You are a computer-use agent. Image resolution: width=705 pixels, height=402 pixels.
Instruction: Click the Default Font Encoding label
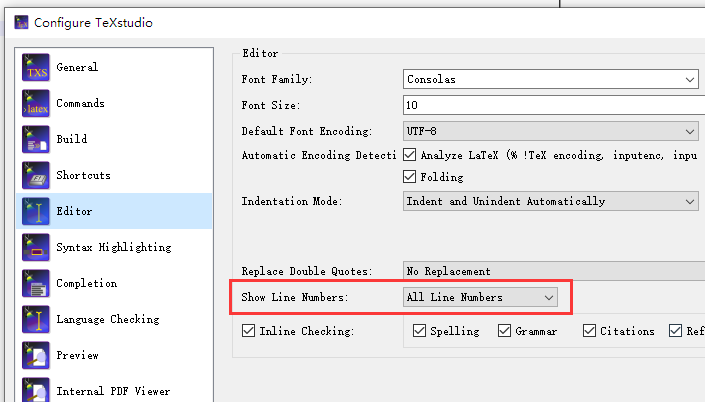tap(307, 131)
